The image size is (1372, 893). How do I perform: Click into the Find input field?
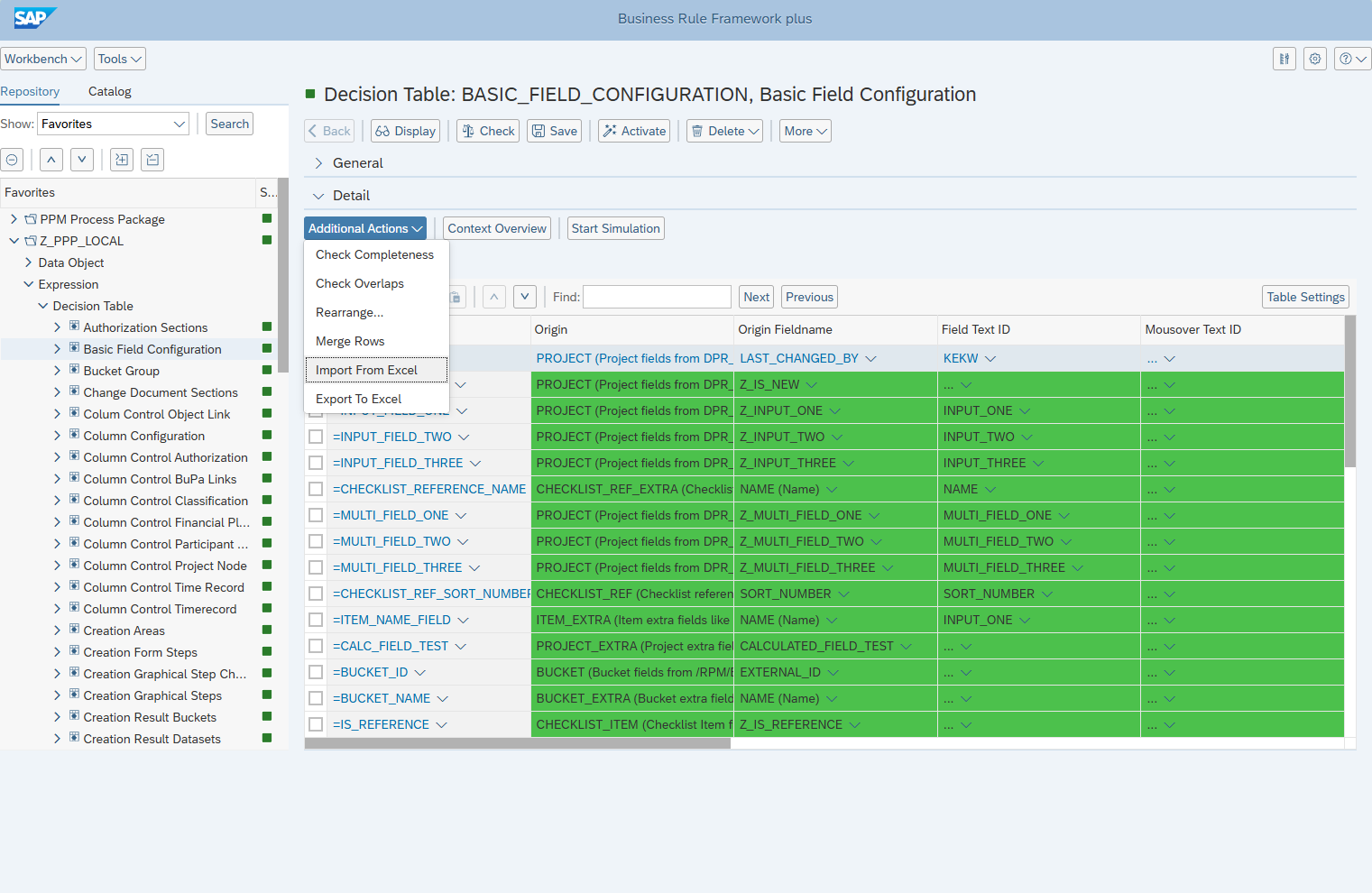[657, 297]
